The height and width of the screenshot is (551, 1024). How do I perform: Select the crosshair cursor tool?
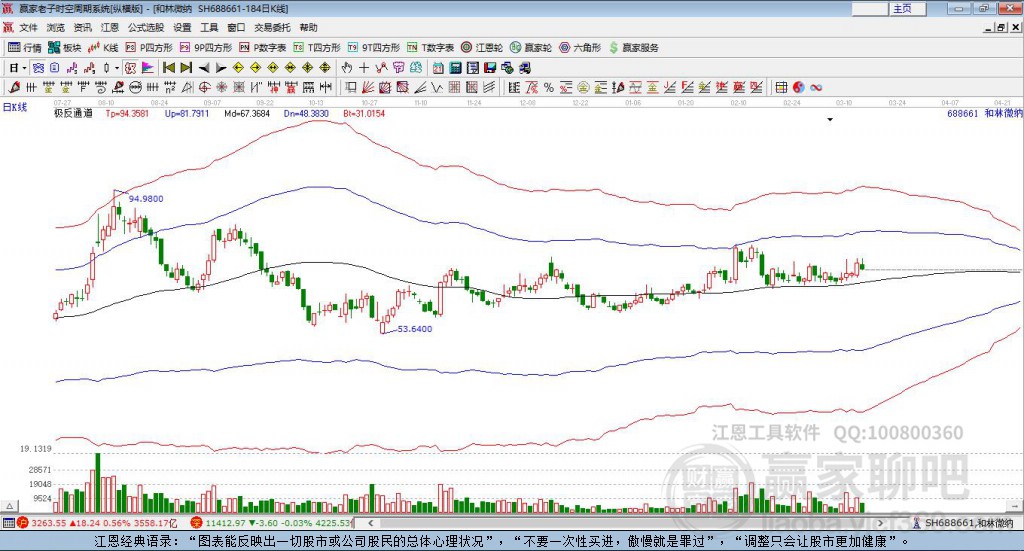click(x=364, y=68)
